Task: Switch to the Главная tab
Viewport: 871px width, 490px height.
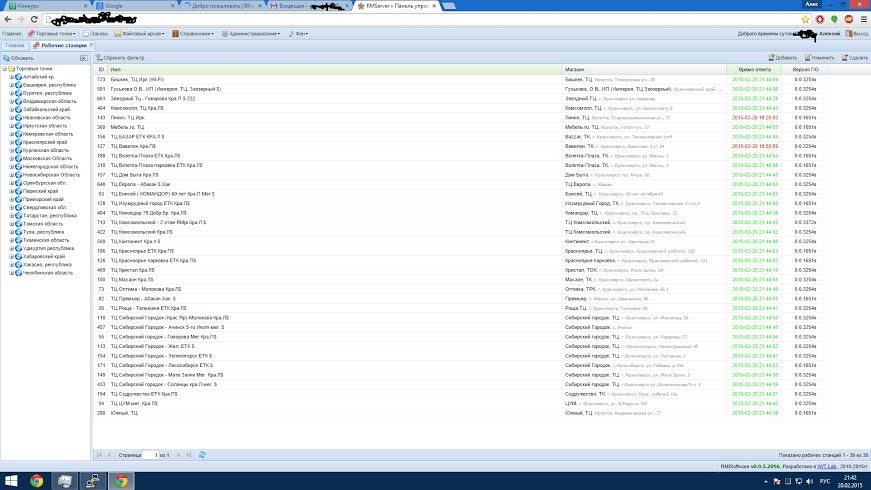Action: click(15, 46)
